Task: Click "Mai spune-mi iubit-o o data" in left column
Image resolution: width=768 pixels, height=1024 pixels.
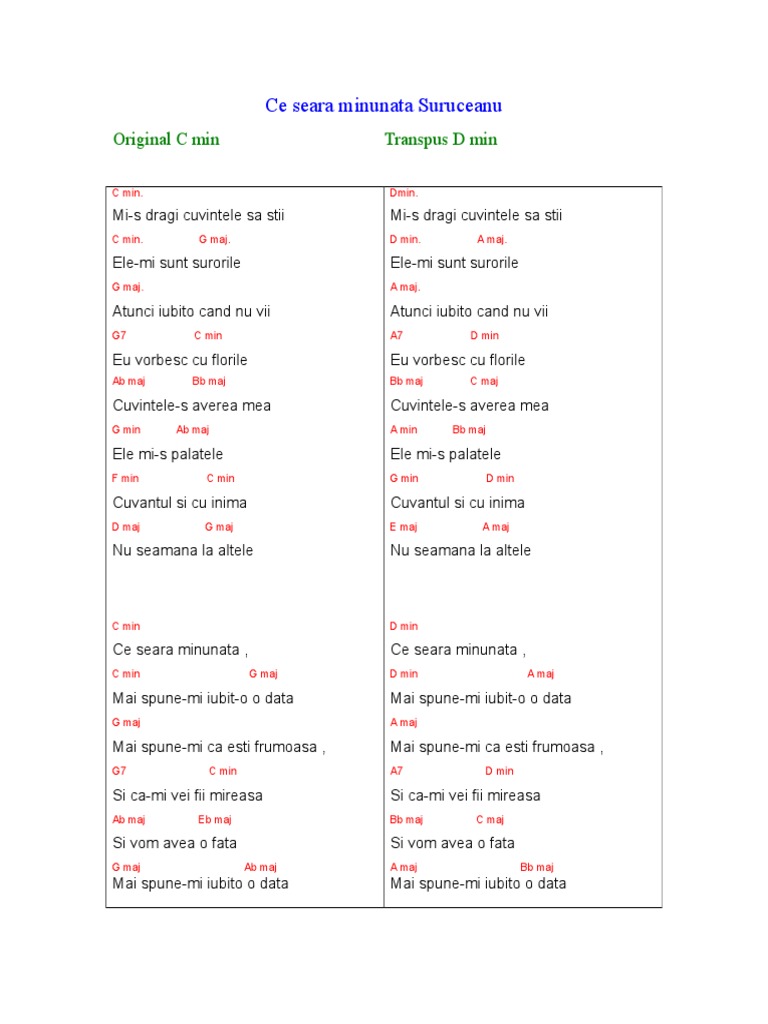Action: pos(203,698)
